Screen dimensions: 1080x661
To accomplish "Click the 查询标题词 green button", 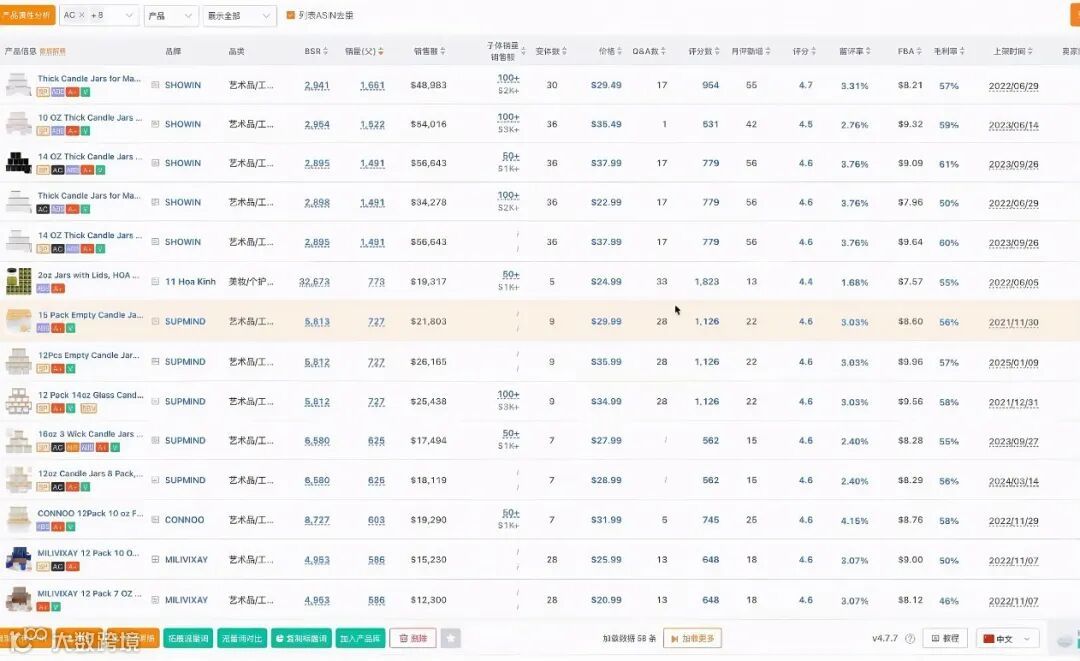I will [301, 638].
